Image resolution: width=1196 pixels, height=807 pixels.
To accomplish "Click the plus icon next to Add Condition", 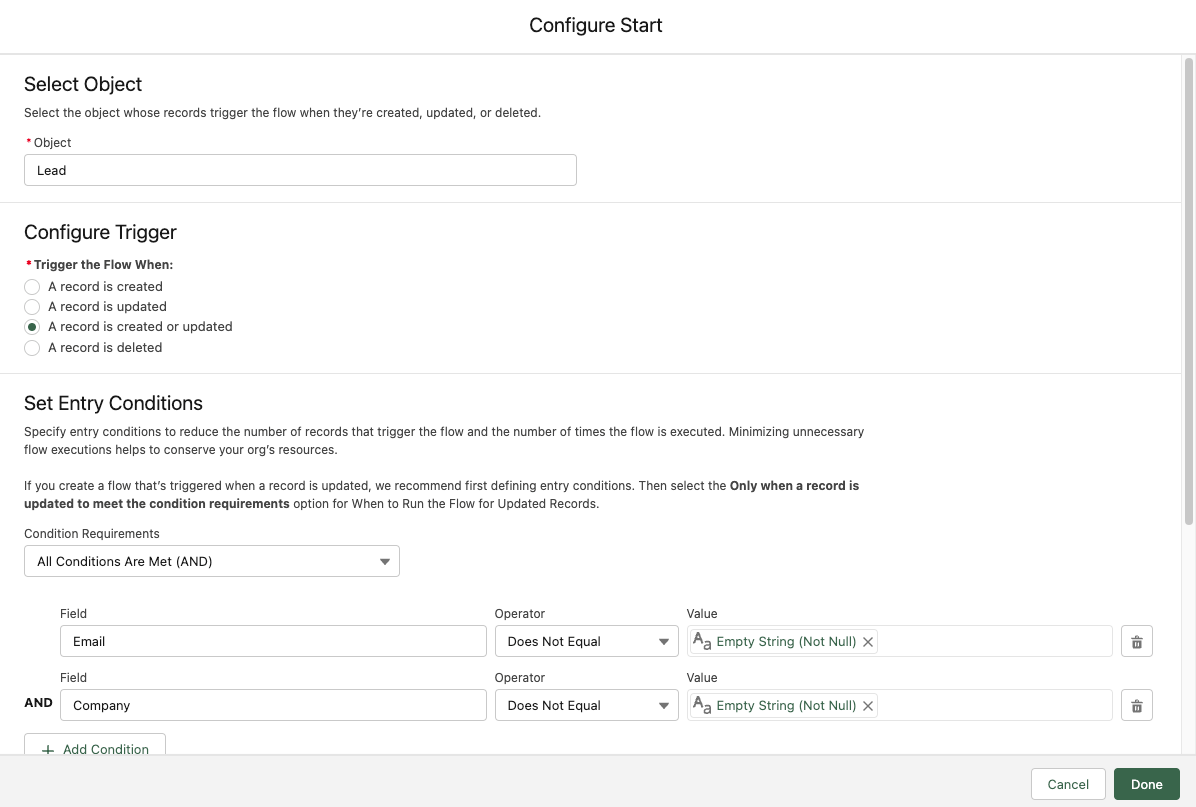I will pos(46,749).
